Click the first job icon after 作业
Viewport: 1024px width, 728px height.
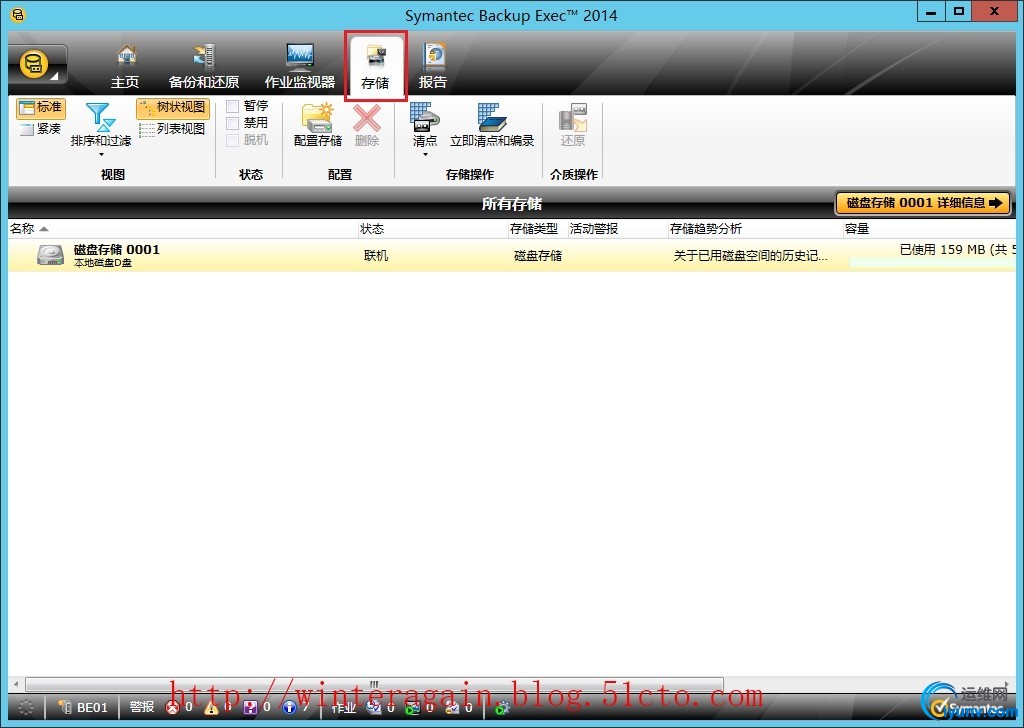[x=374, y=707]
